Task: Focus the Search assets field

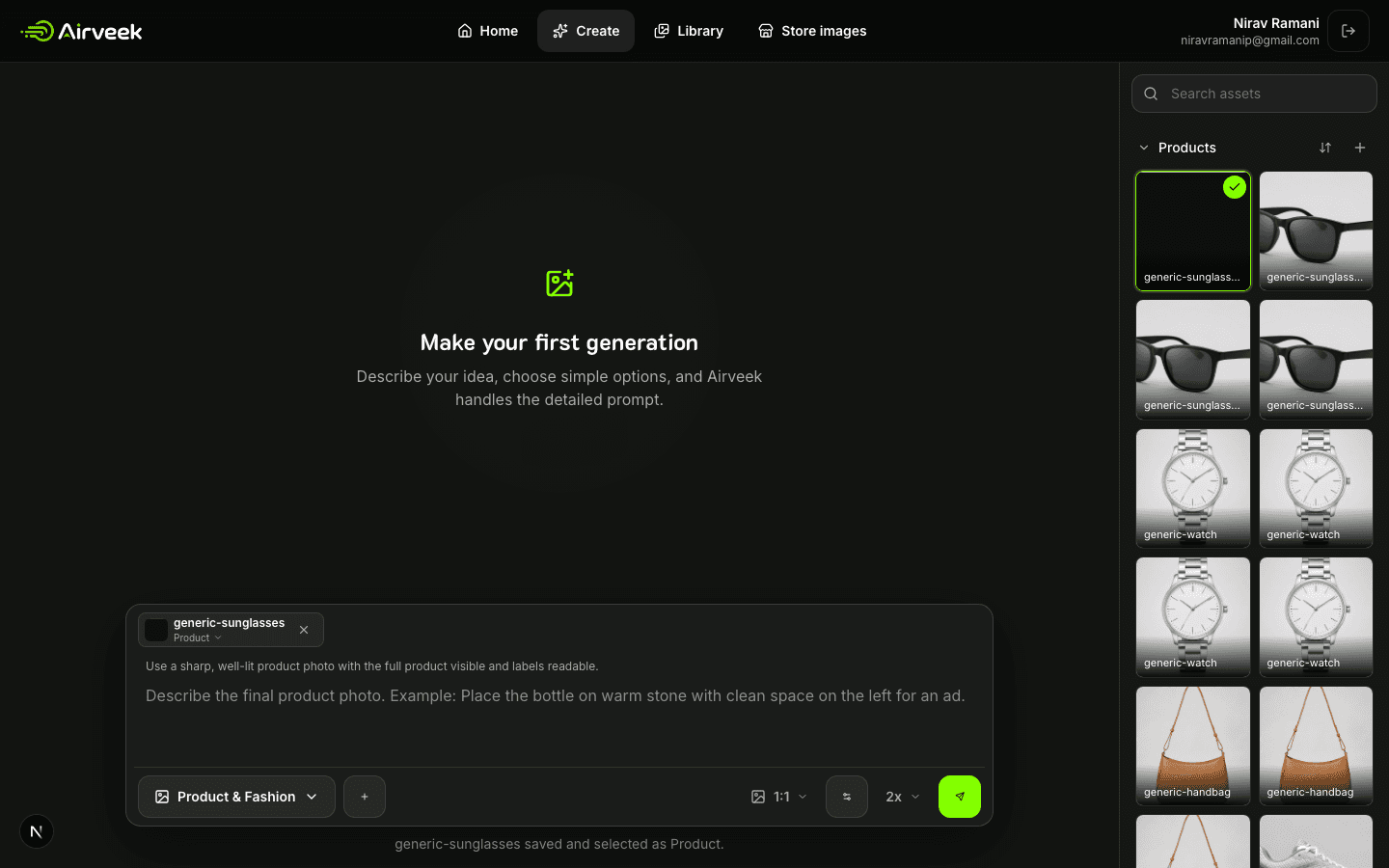Action: [1254, 94]
